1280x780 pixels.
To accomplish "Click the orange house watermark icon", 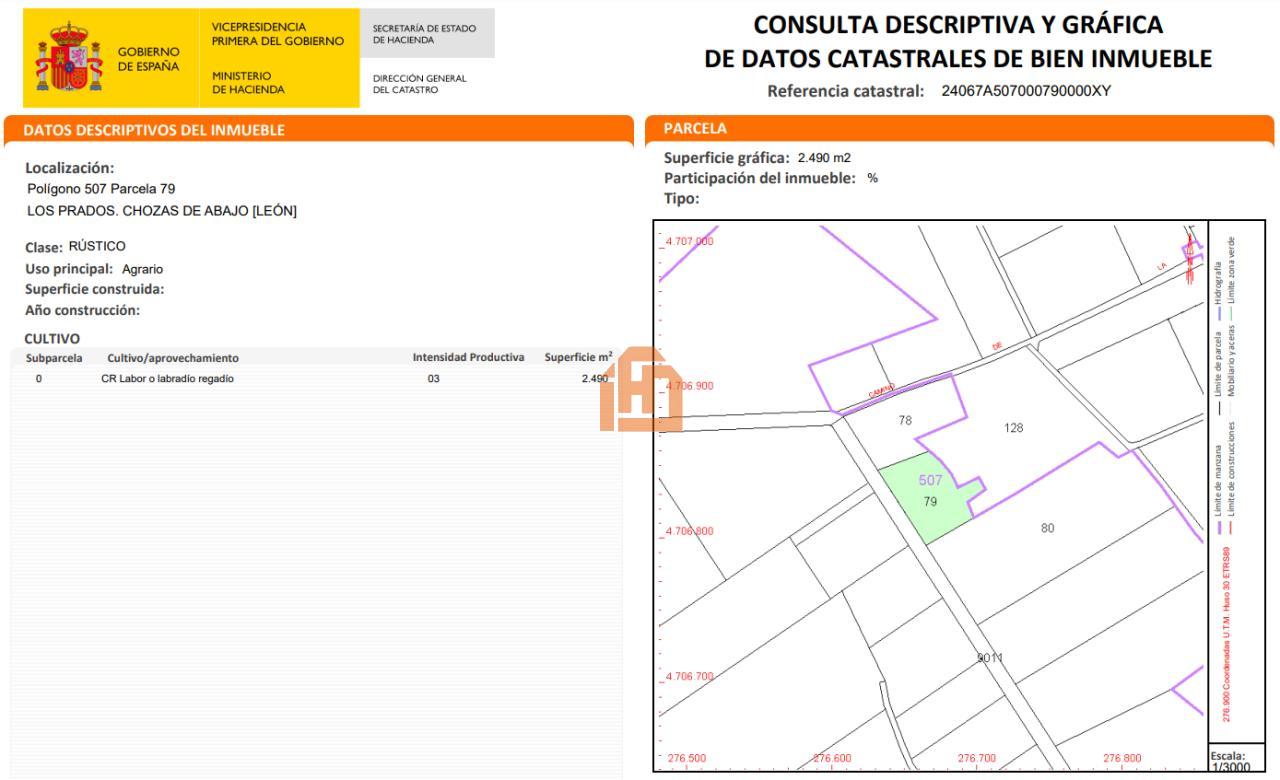I will [640, 390].
